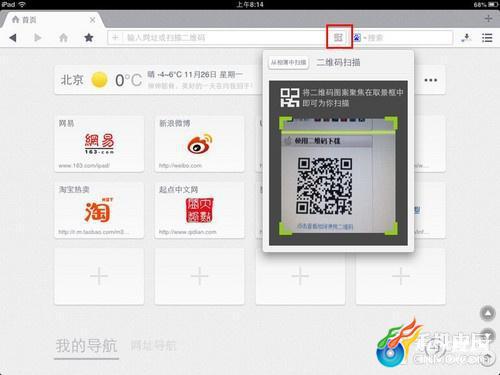Open bookmarks with the star icon
The image size is (500, 375).
tap(89, 37)
